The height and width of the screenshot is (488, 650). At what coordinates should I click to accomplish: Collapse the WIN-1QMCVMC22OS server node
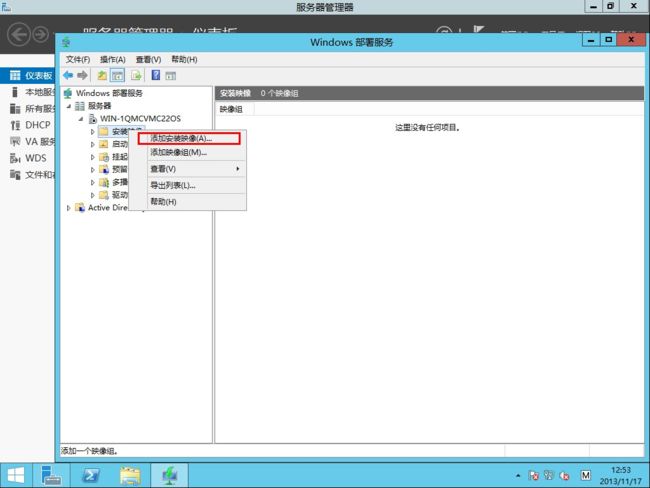81,119
